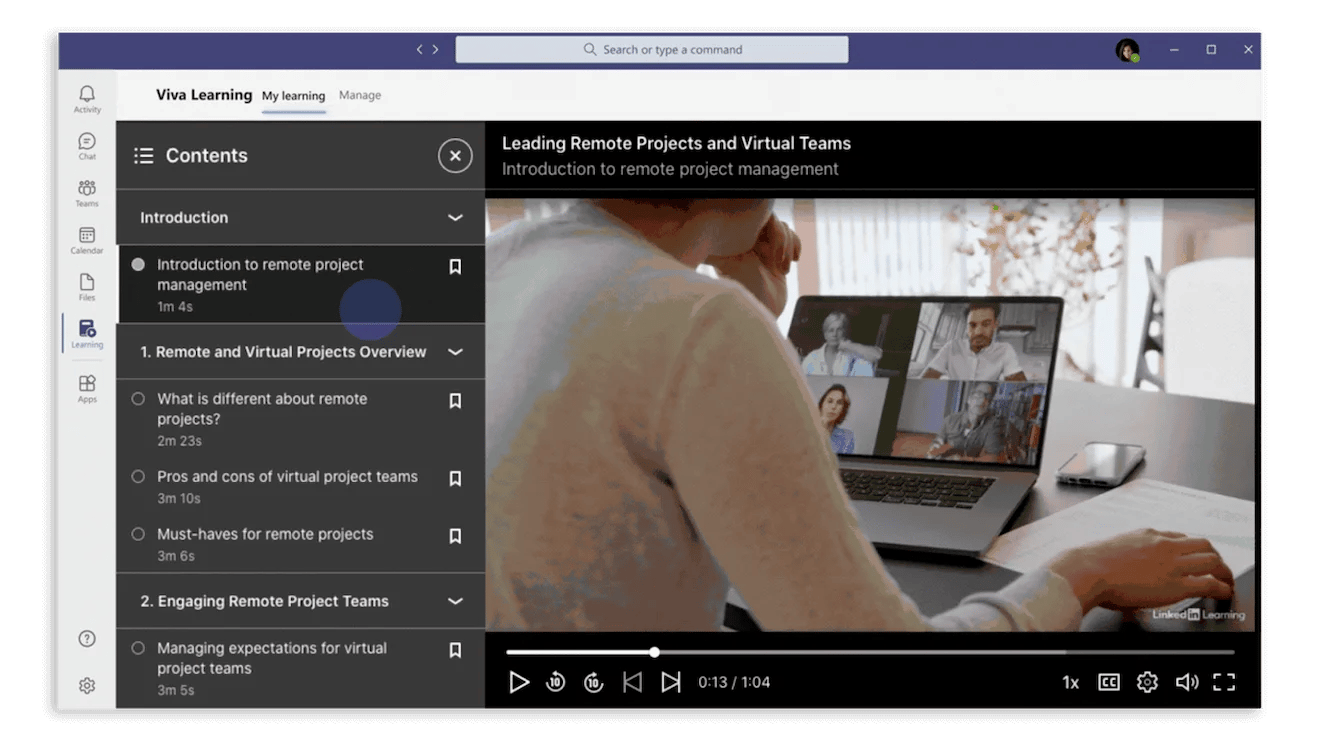Open the Apps store icon
The width and height of the screenshot is (1320, 743).
[x=87, y=387]
